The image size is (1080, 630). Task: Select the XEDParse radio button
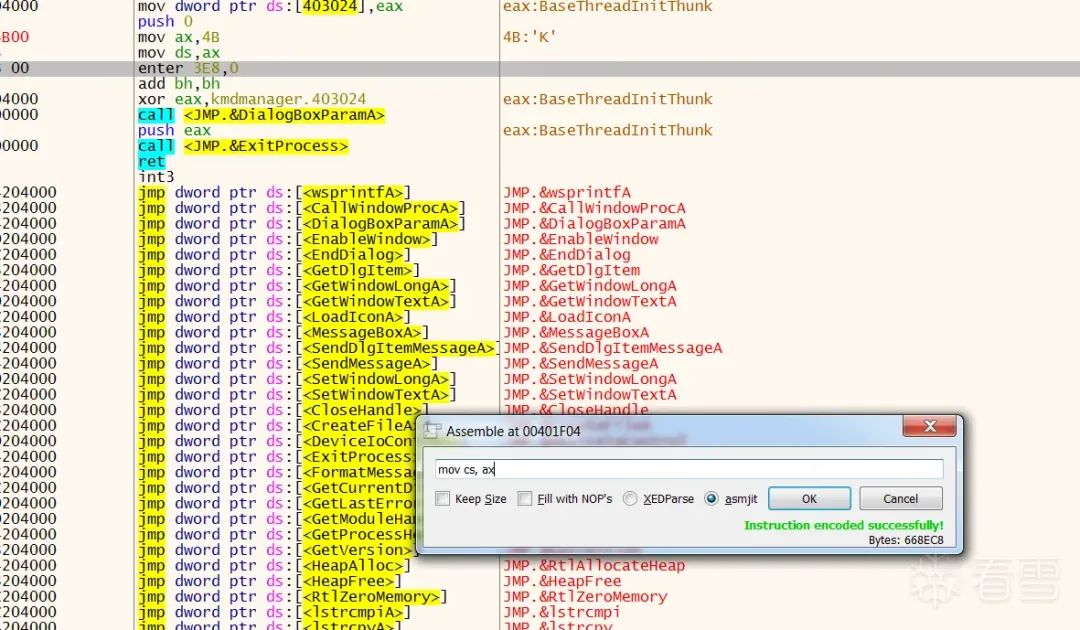[x=630, y=498]
